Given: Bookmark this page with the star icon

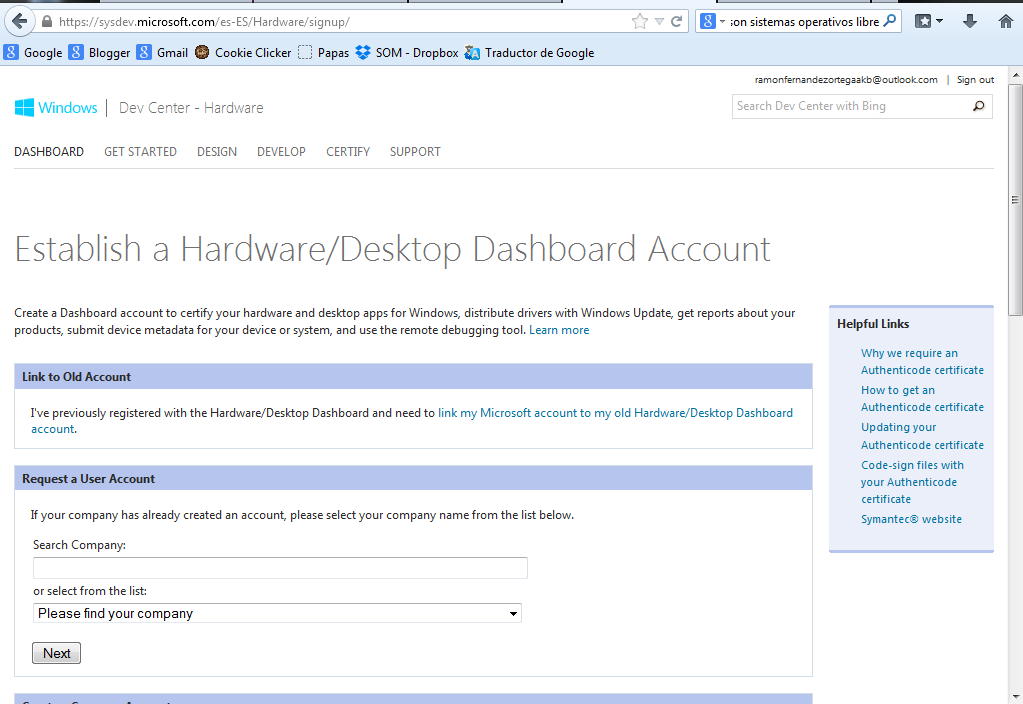Looking at the screenshot, I should pos(639,22).
